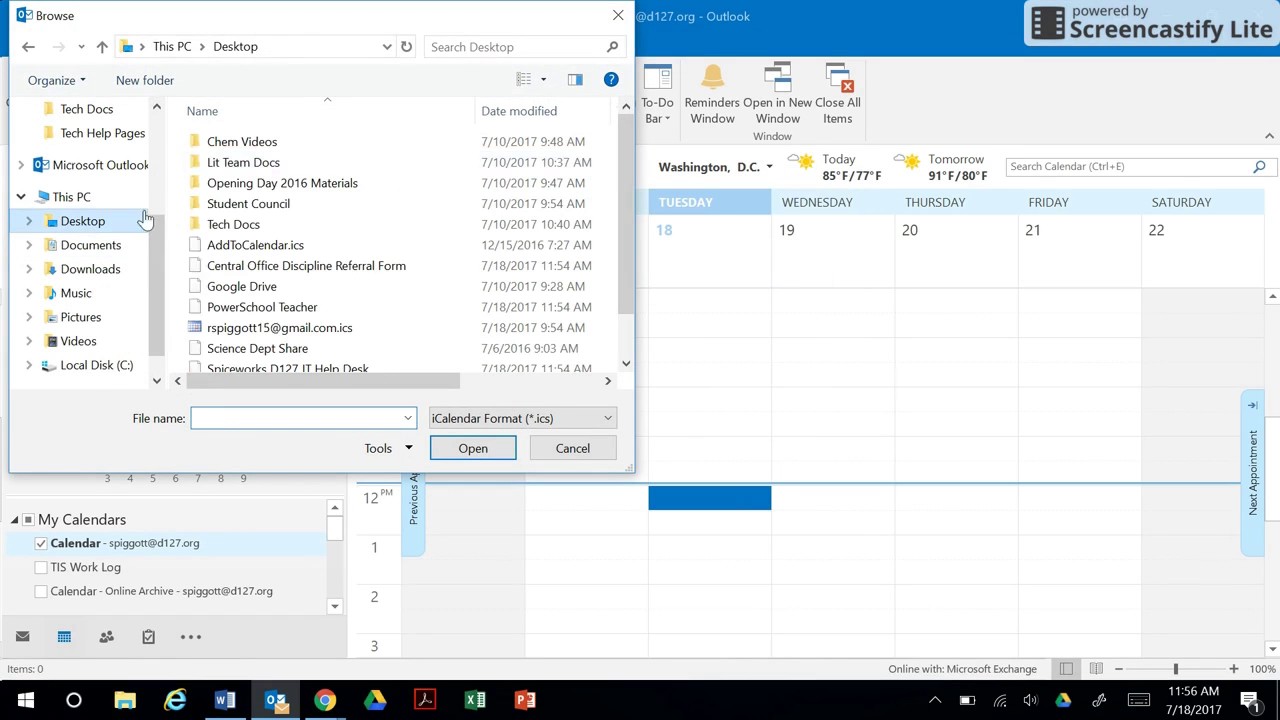Select Local Disk (C:) in tree
This screenshot has height=720, width=1280.
(96, 365)
